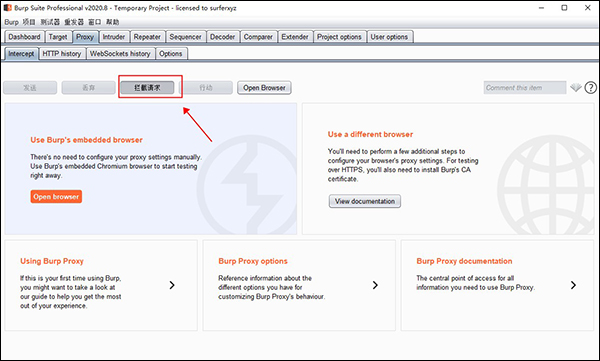Click the help question mark icon

[590, 88]
